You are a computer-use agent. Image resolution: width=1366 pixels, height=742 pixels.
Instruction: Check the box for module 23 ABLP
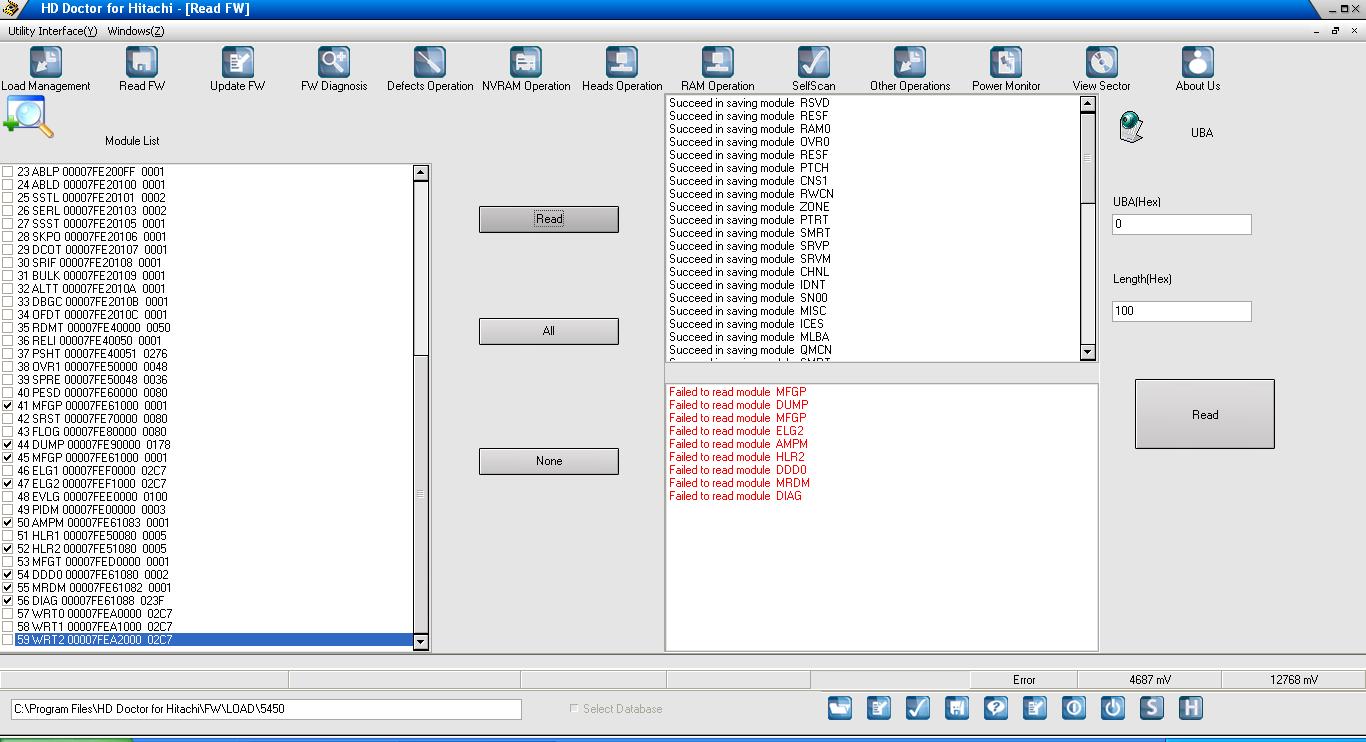pyautogui.click(x=8, y=172)
